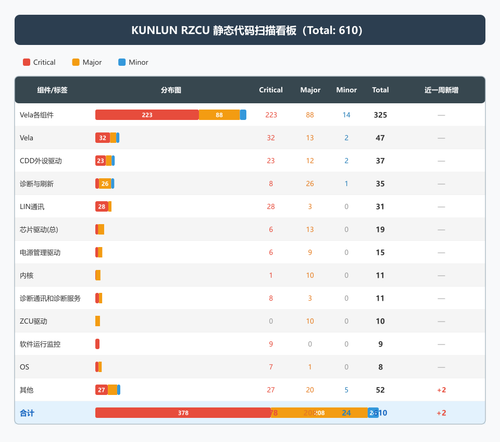The image size is (500, 442).
Task: Click the orange 88 bar segment
Action: tap(219, 115)
